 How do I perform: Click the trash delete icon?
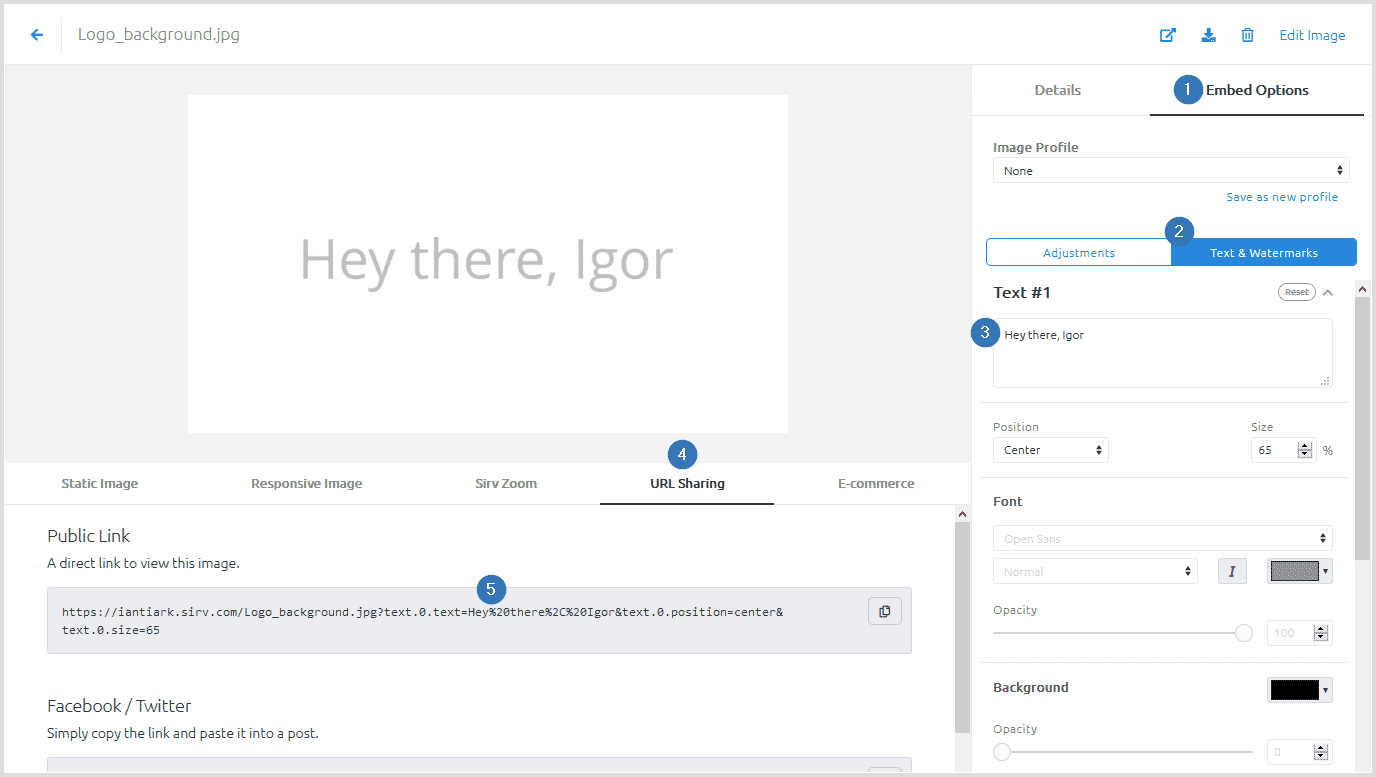[x=1247, y=35]
